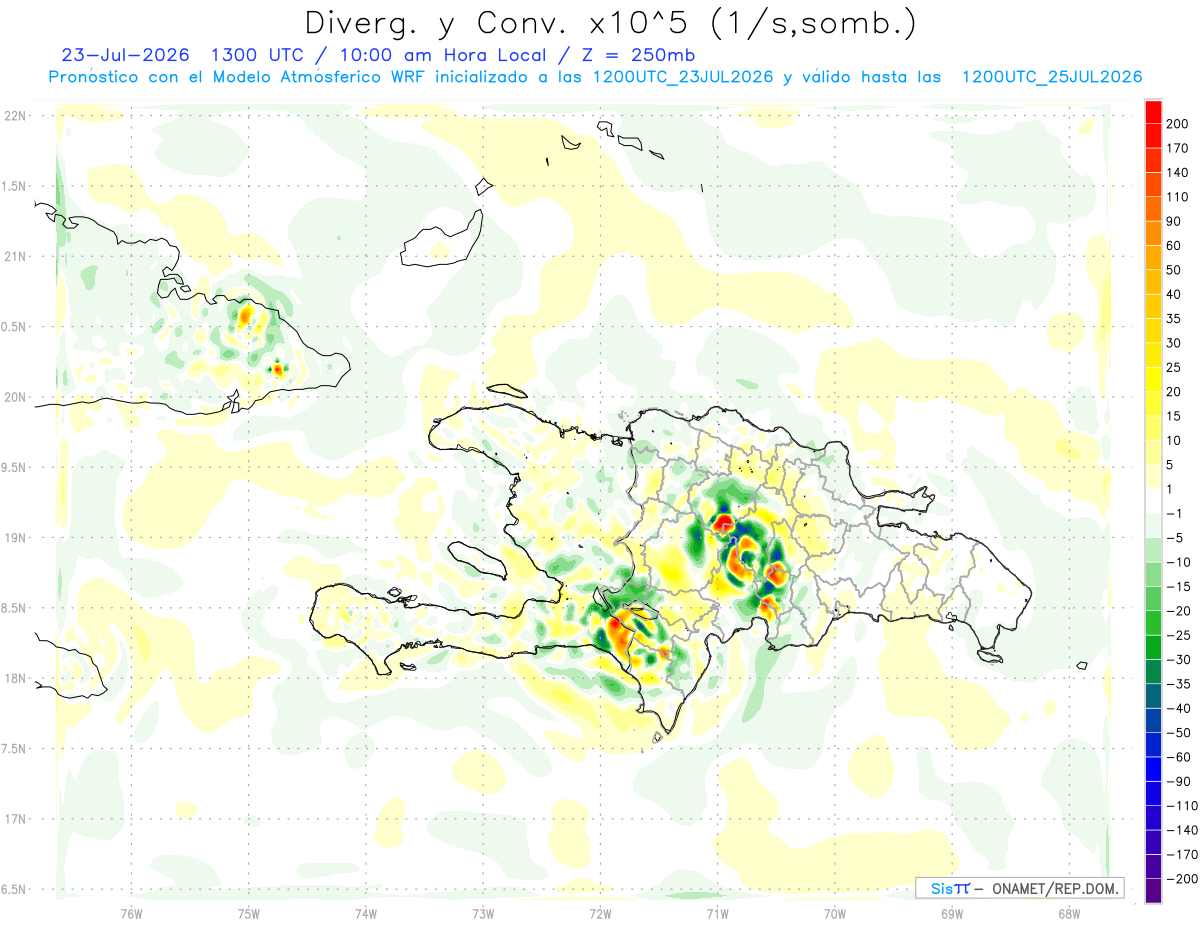The image size is (1200, 927).
Task: Click the latitude label "17N"
Action: 13,819
